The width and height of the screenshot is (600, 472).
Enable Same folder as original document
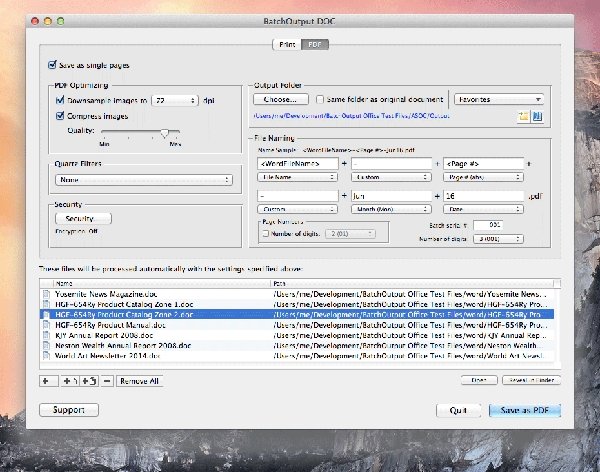[x=320, y=100]
